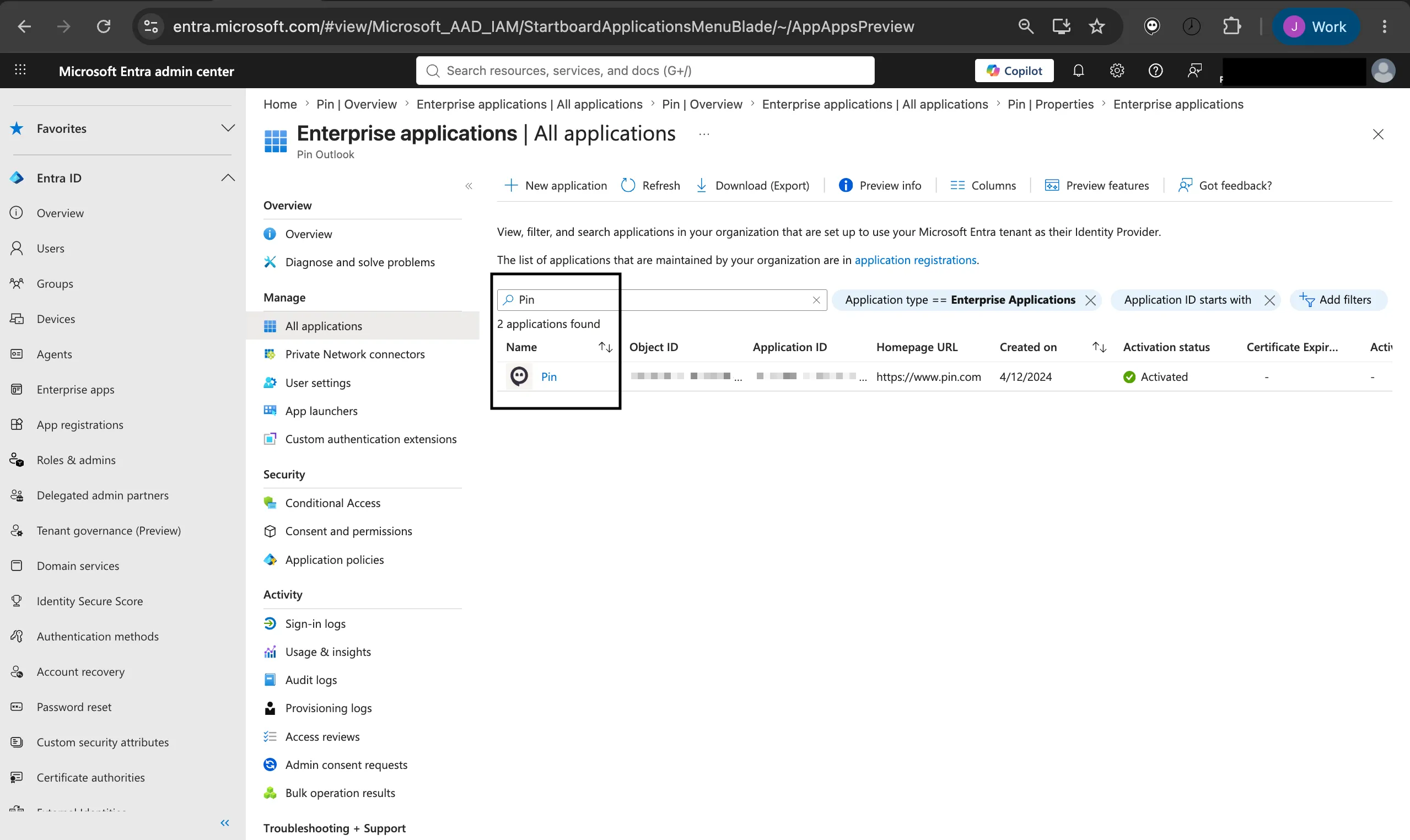Screen dimensions: 1410x840
Task: Click Download (Export)
Action: [x=753, y=186]
